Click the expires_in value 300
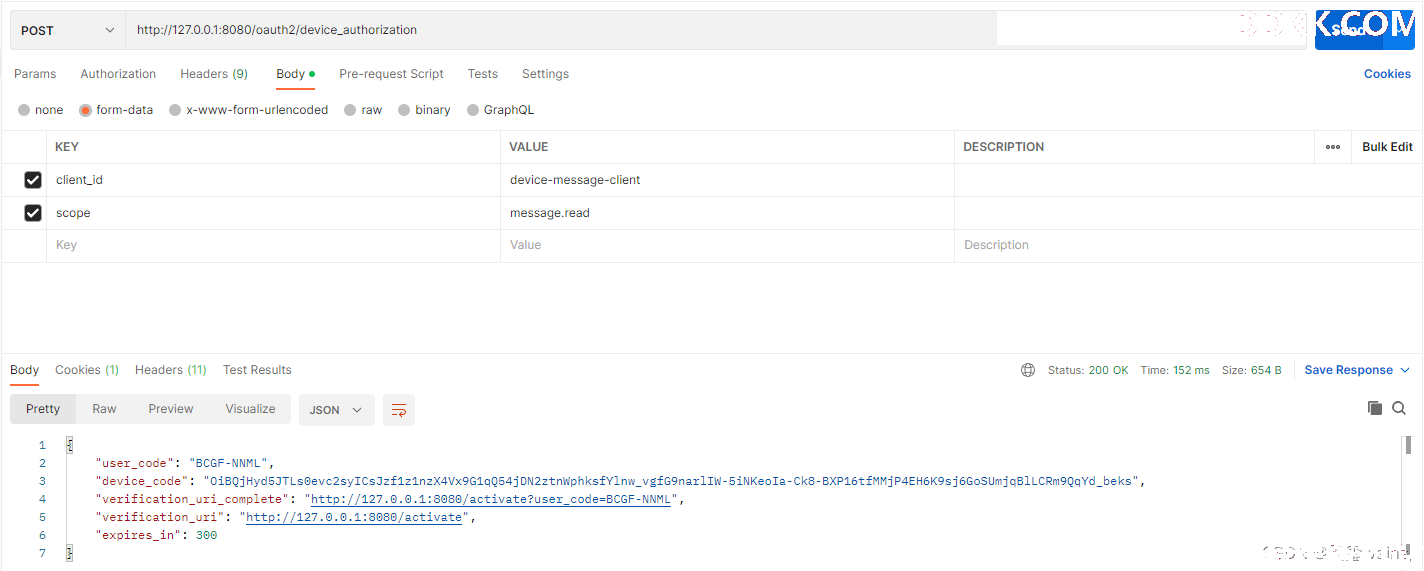The height and width of the screenshot is (571, 1424). 206,535
